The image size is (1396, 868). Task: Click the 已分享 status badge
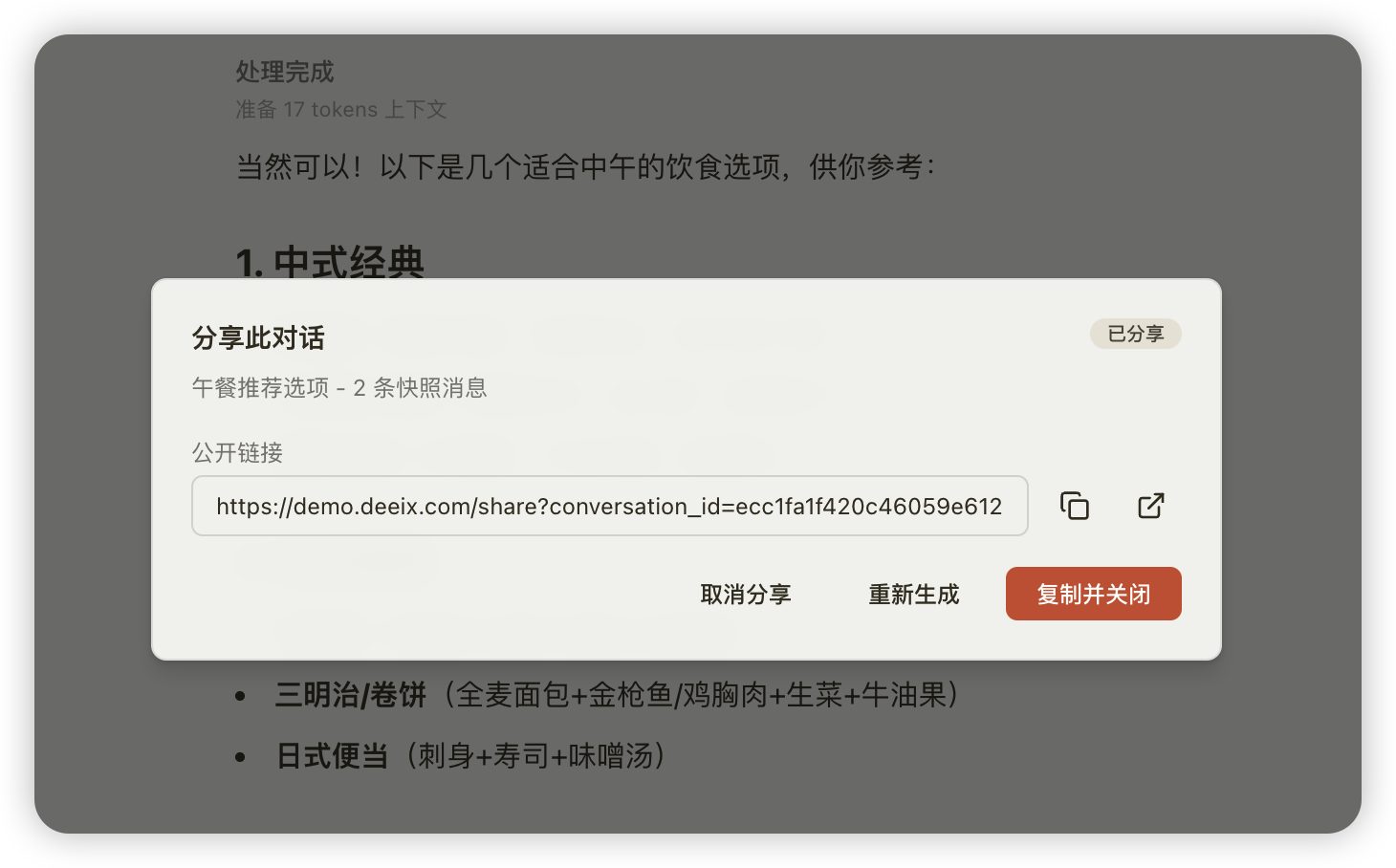[1136, 334]
